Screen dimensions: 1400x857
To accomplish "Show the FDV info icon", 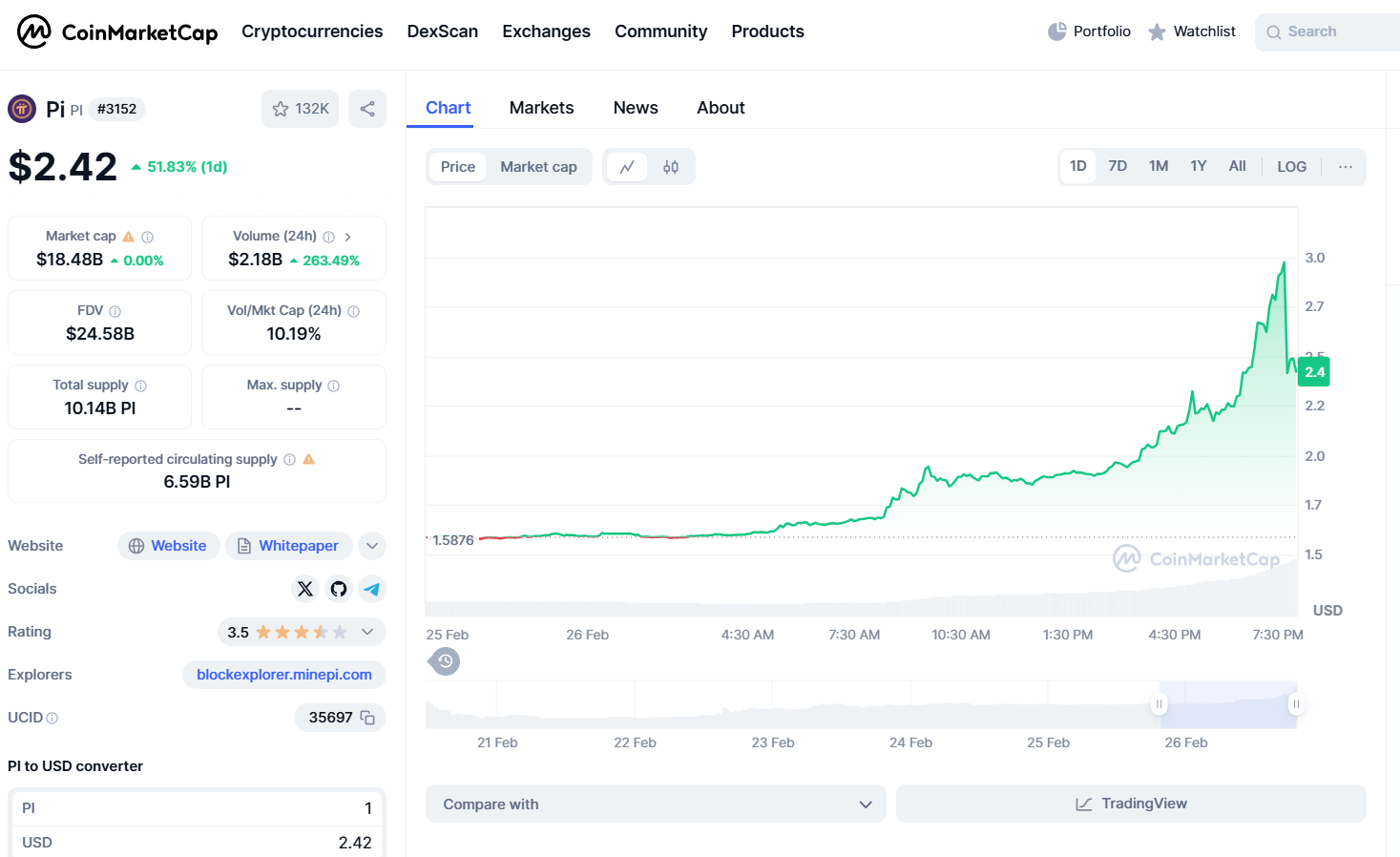I will pyautogui.click(x=115, y=311).
